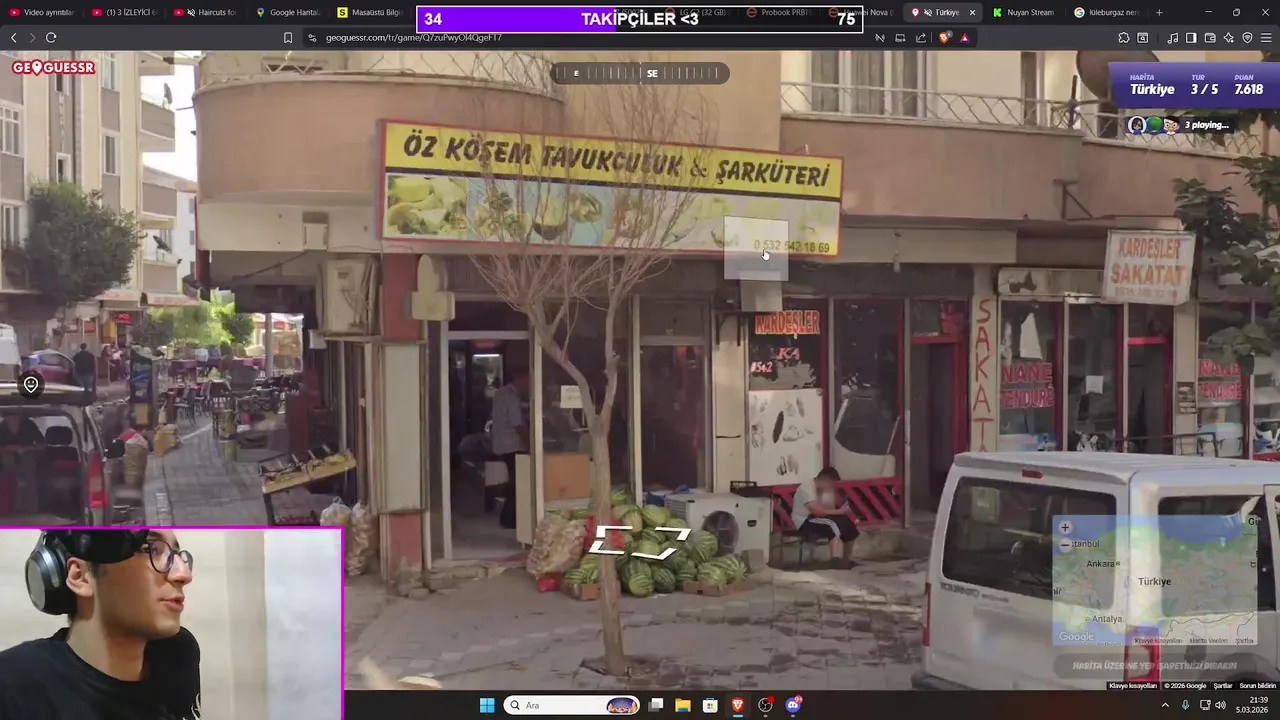Open the Şartlar terms link

(x=1223, y=686)
